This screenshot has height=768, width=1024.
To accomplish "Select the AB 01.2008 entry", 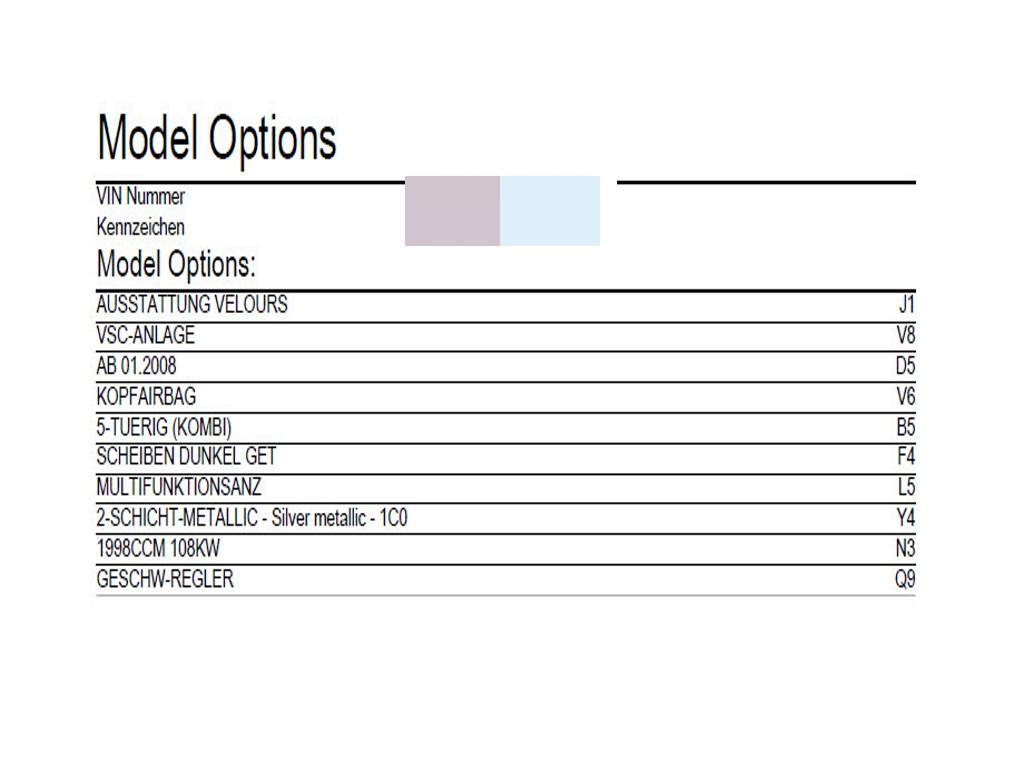I will (136, 366).
